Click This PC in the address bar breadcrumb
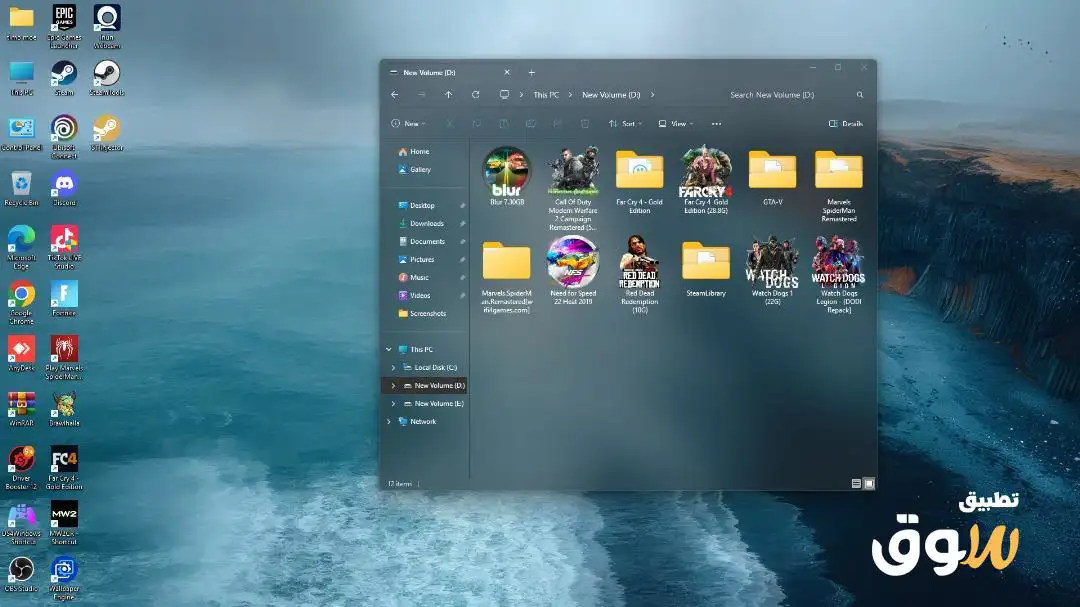Viewport: 1080px width, 607px height. point(546,95)
